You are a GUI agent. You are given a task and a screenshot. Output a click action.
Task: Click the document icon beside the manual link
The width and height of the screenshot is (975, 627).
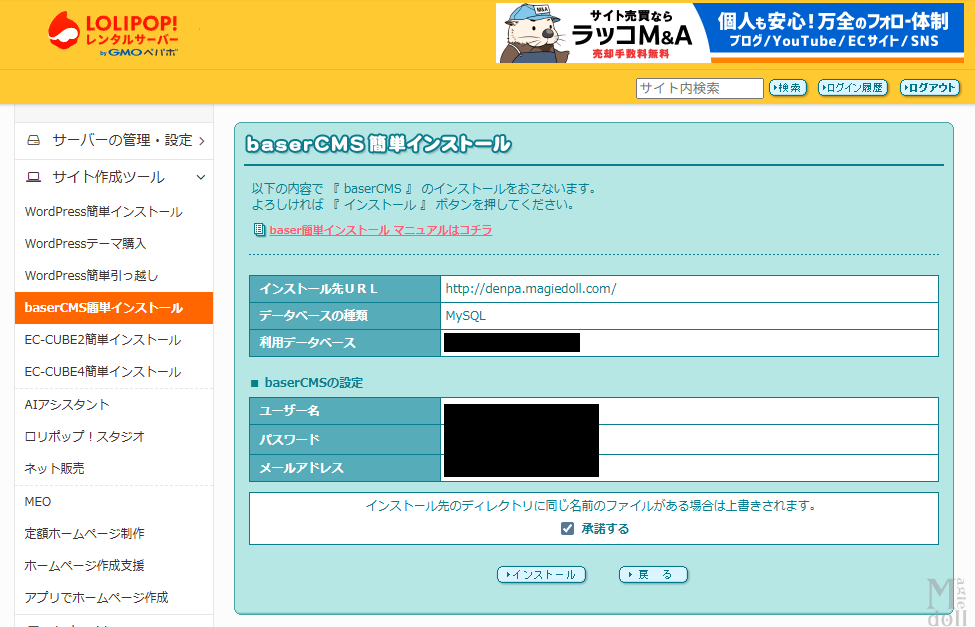tap(260, 230)
